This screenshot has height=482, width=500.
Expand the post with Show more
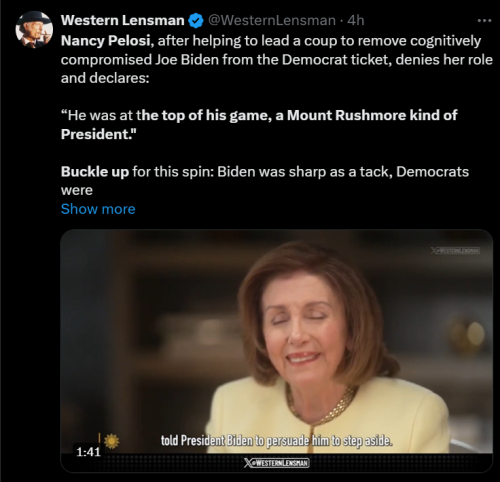point(98,209)
